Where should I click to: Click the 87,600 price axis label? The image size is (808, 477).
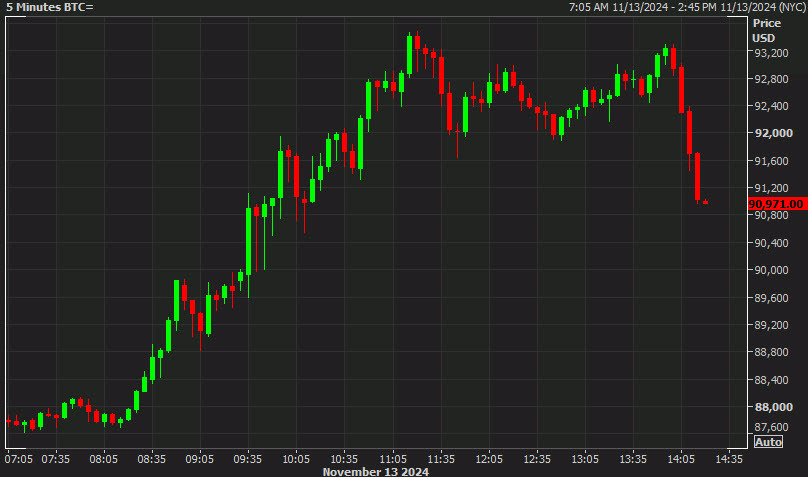[x=771, y=427]
